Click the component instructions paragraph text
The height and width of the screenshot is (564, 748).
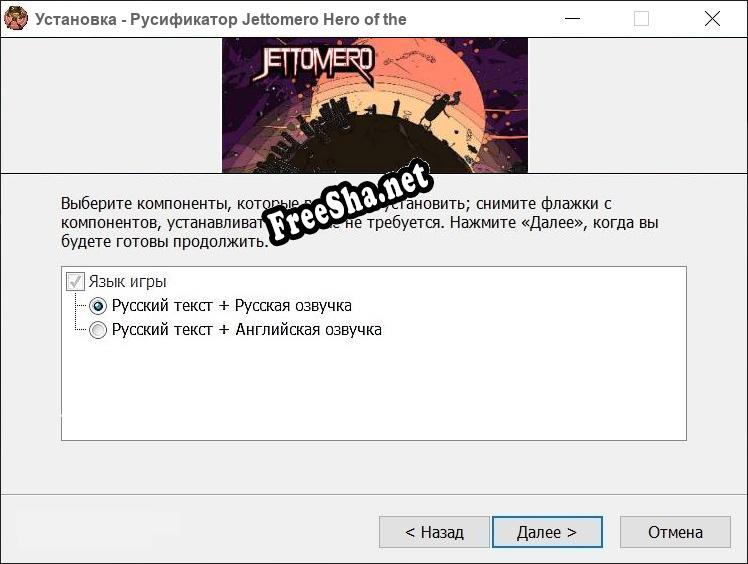click(x=360, y=222)
